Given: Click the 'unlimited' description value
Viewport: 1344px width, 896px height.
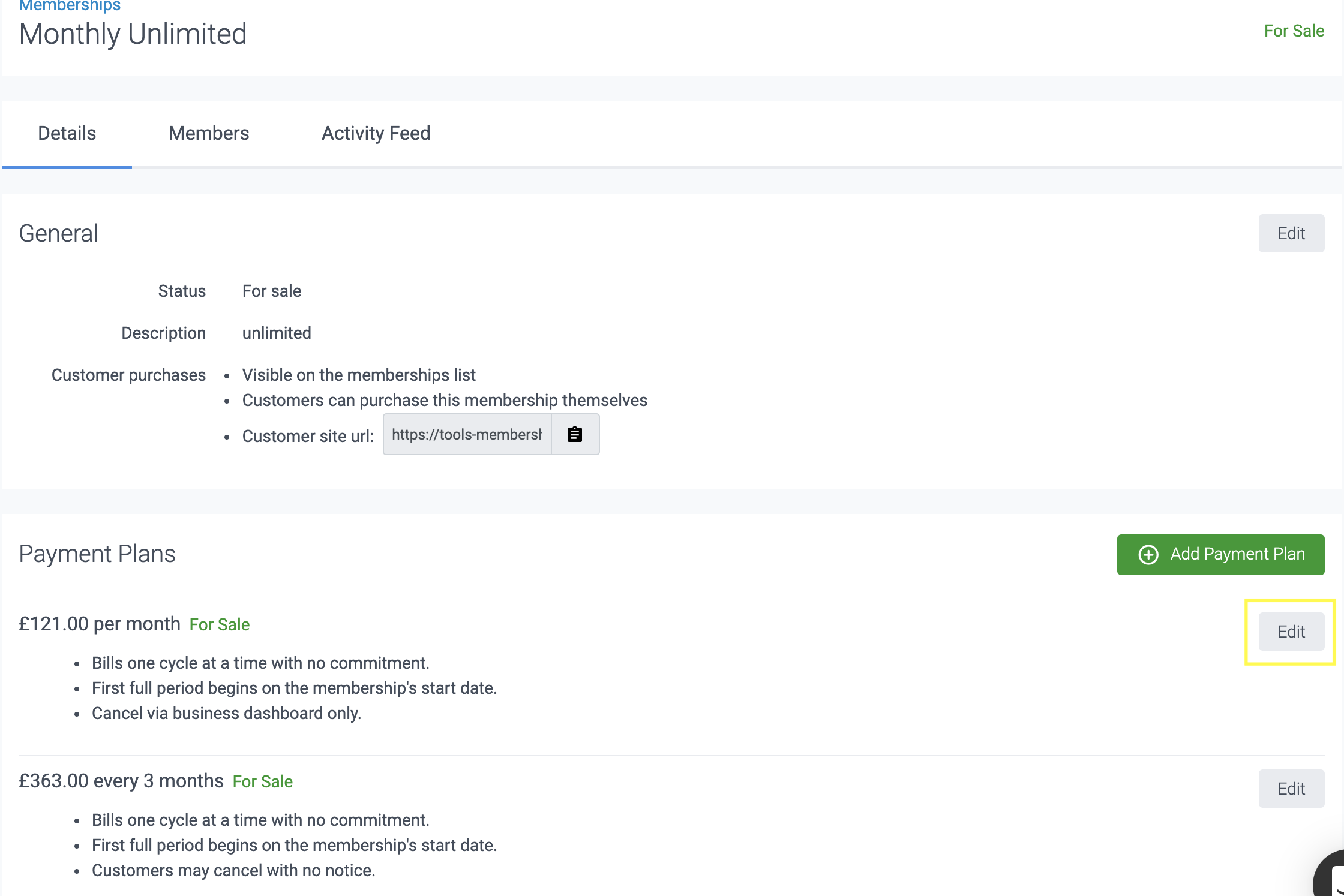Looking at the screenshot, I should (277, 333).
